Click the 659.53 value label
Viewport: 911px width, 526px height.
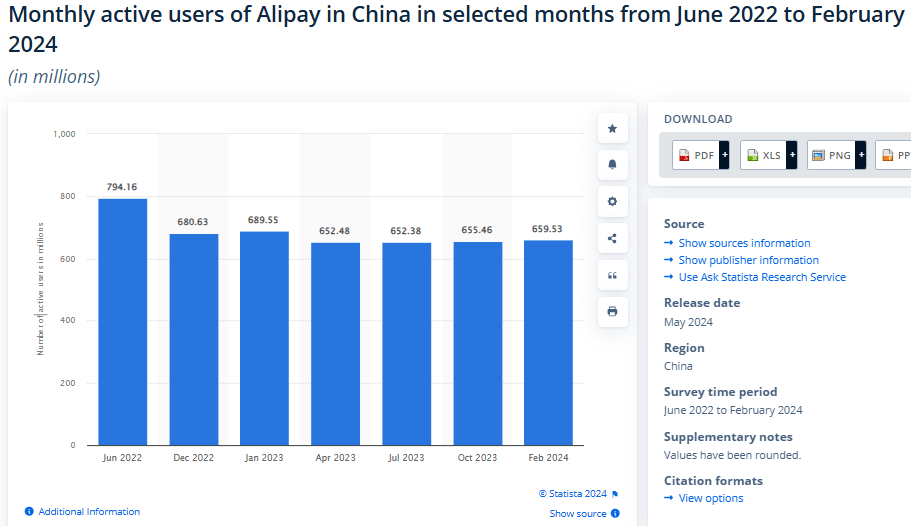point(547,228)
